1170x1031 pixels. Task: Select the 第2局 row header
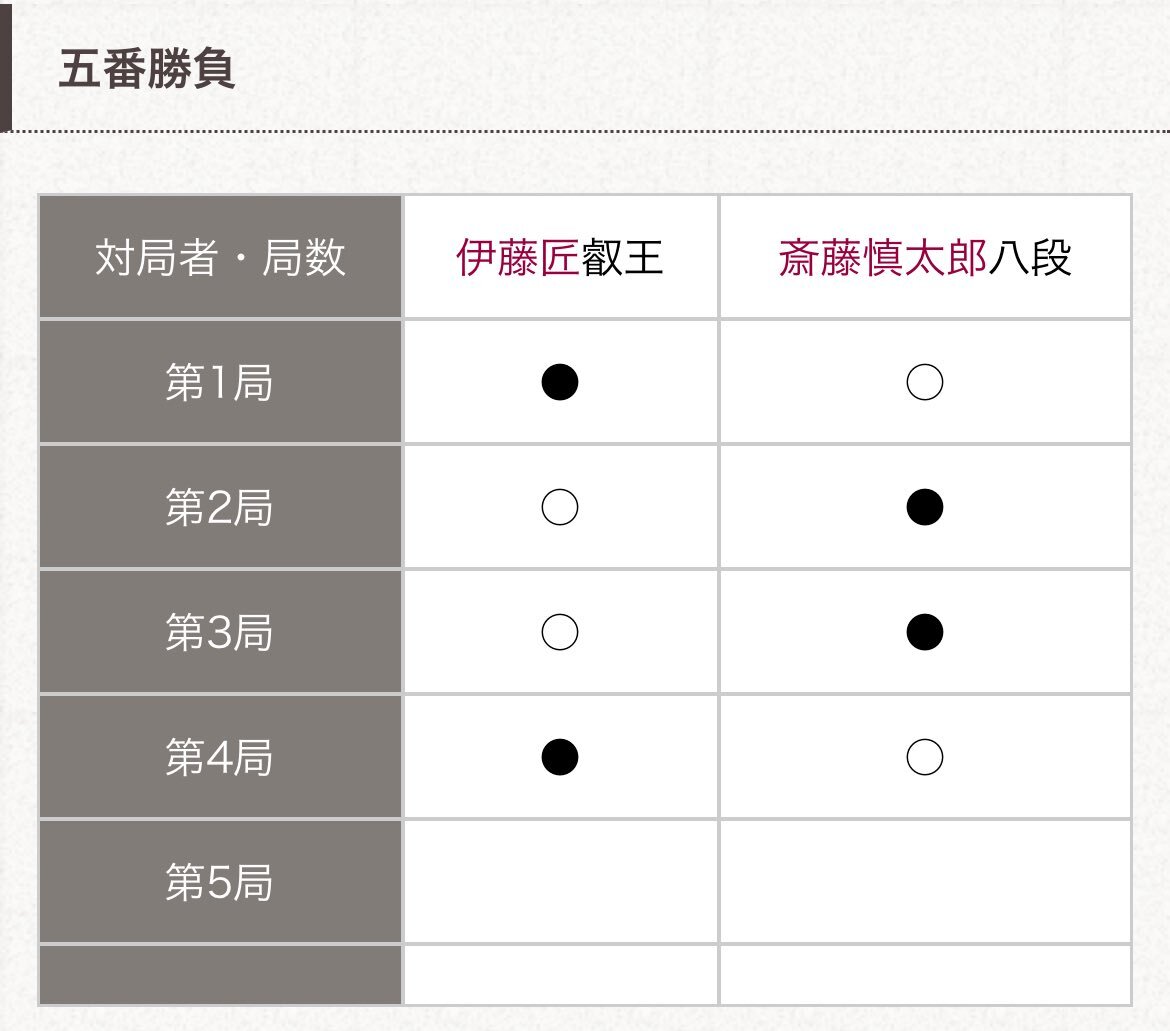tap(220, 507)
